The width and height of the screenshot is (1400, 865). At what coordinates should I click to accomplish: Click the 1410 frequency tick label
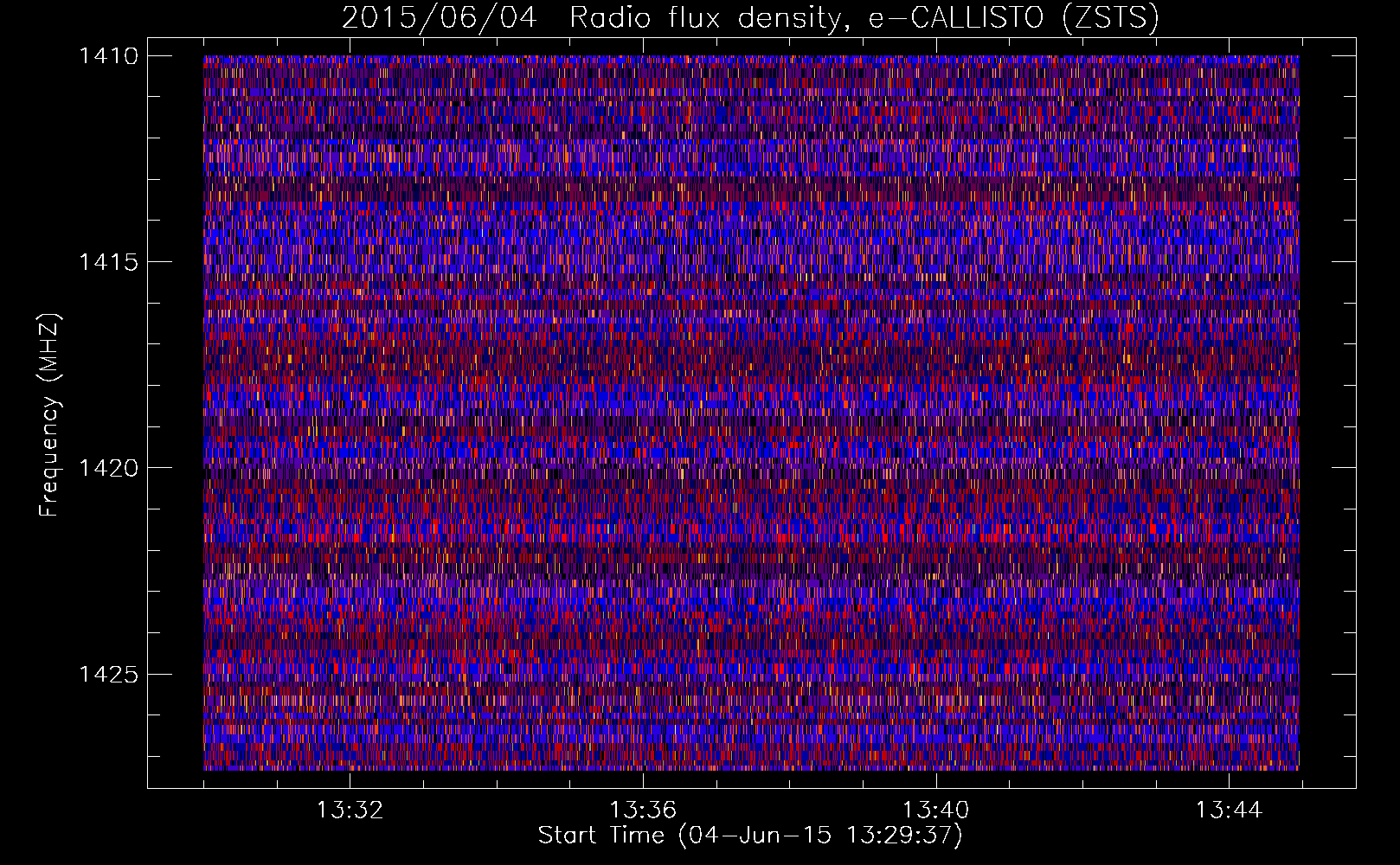[x=108, y=56]
